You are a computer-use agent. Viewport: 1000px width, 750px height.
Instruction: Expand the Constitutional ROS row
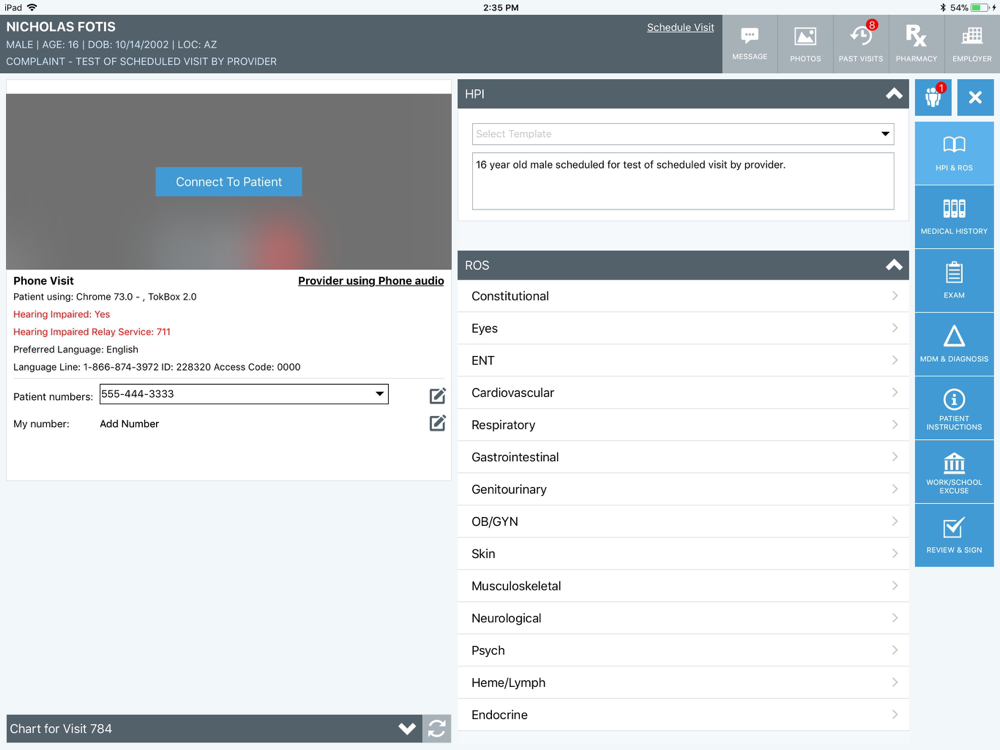click(683, 296)
